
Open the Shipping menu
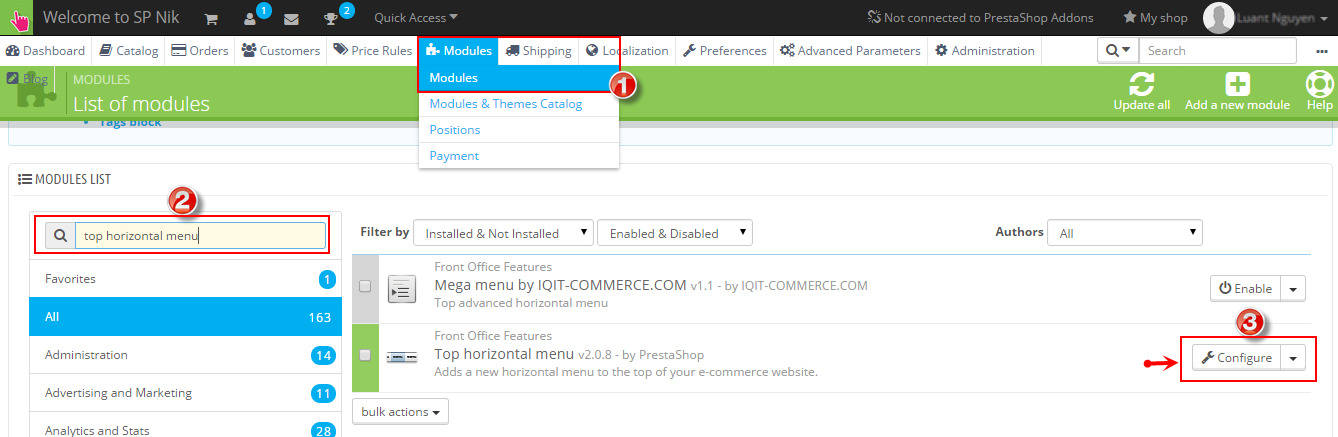(x=539, y=50)
